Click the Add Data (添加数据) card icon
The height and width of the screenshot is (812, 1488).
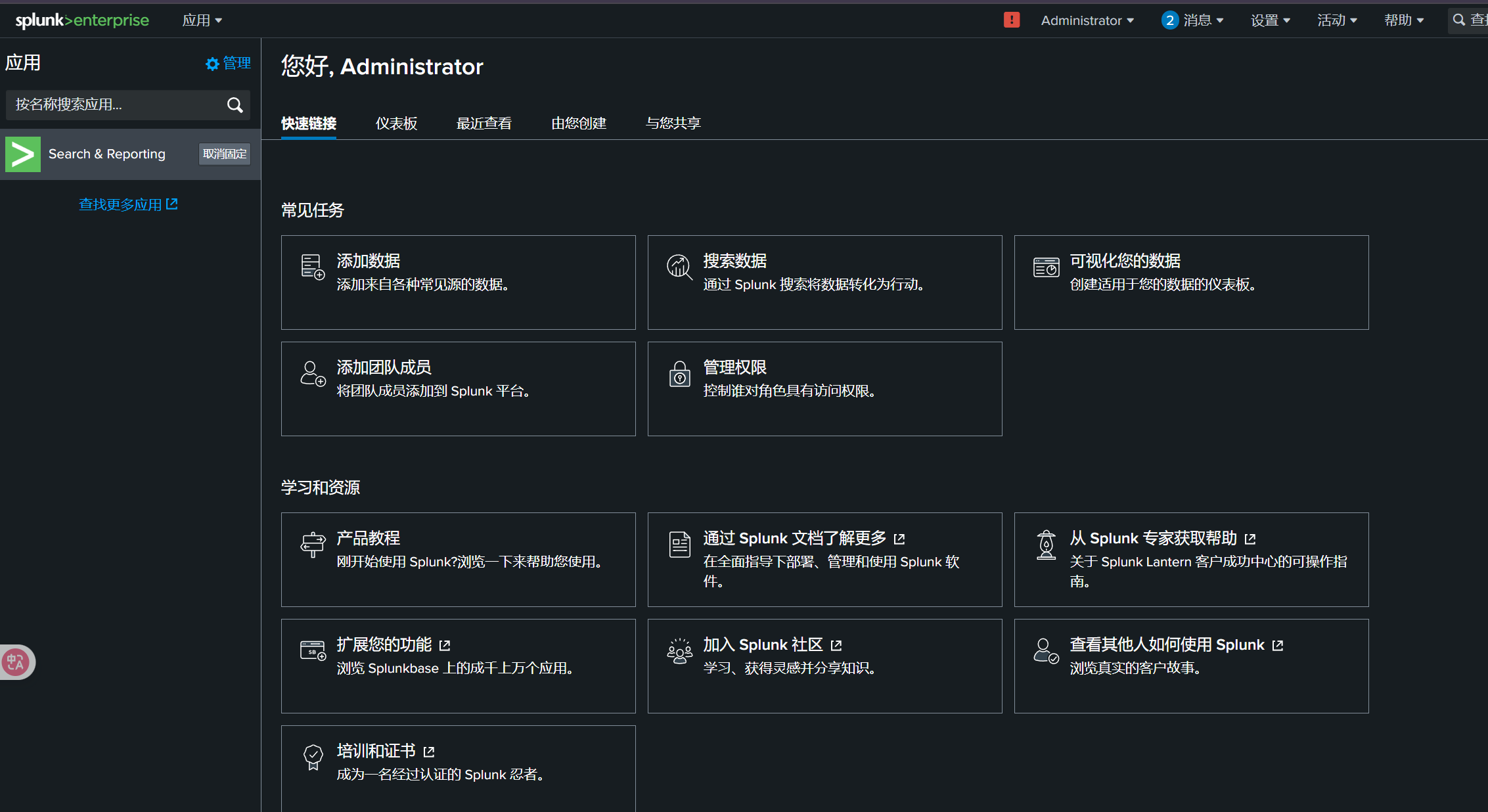[313, 267]
